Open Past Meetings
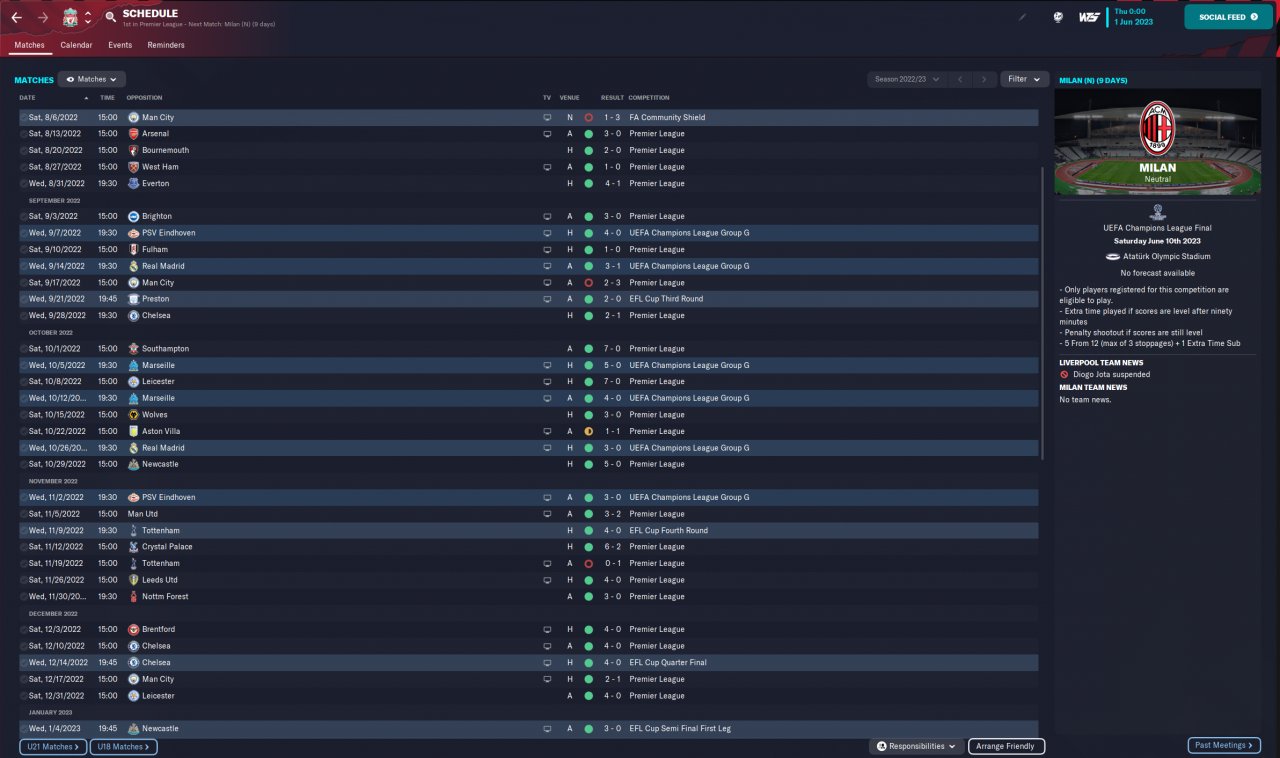 [x=1223, y=745]
